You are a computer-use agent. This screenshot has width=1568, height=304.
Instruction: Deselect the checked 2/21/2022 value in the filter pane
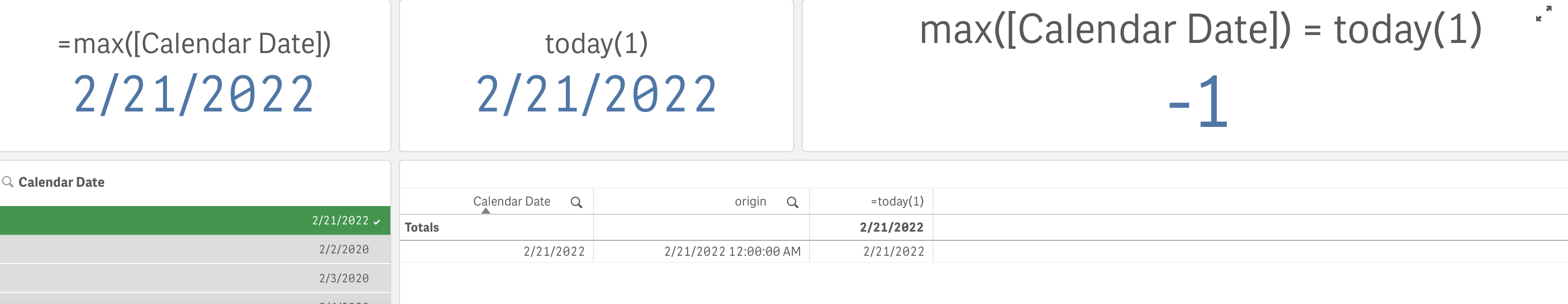[340, 221]
